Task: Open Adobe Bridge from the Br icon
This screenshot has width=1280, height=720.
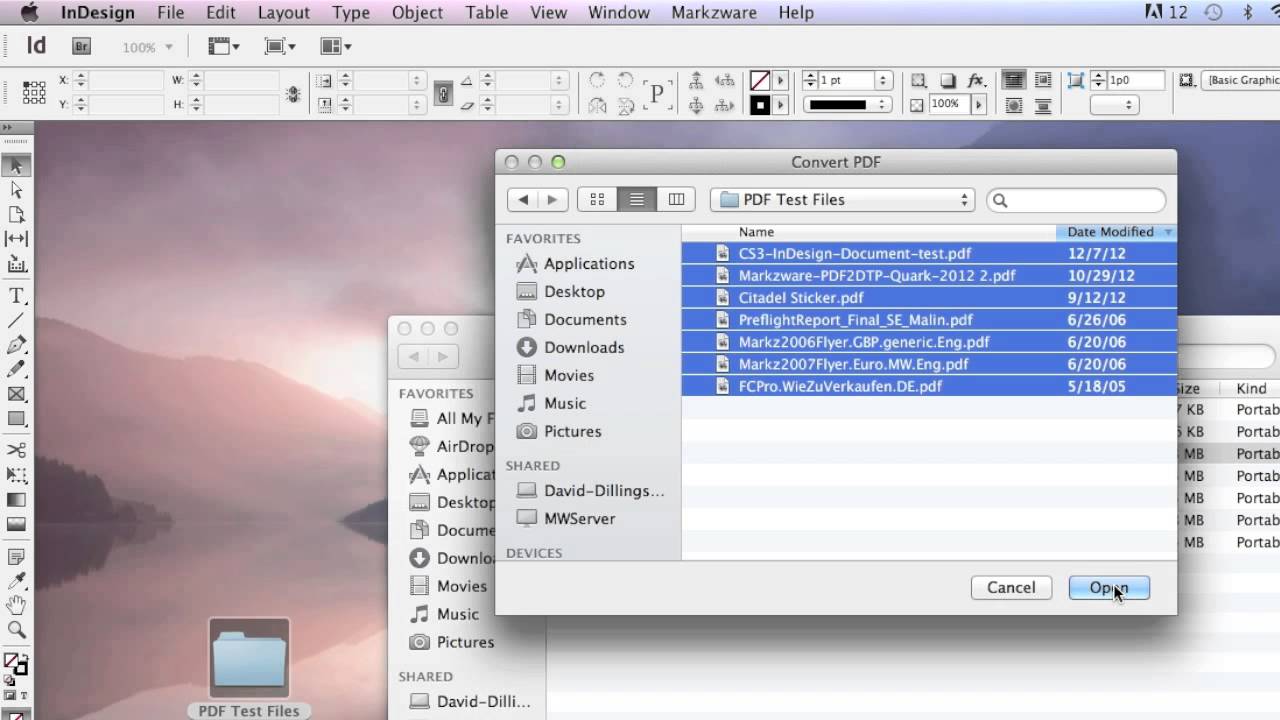Action: (x=82, y=46)
